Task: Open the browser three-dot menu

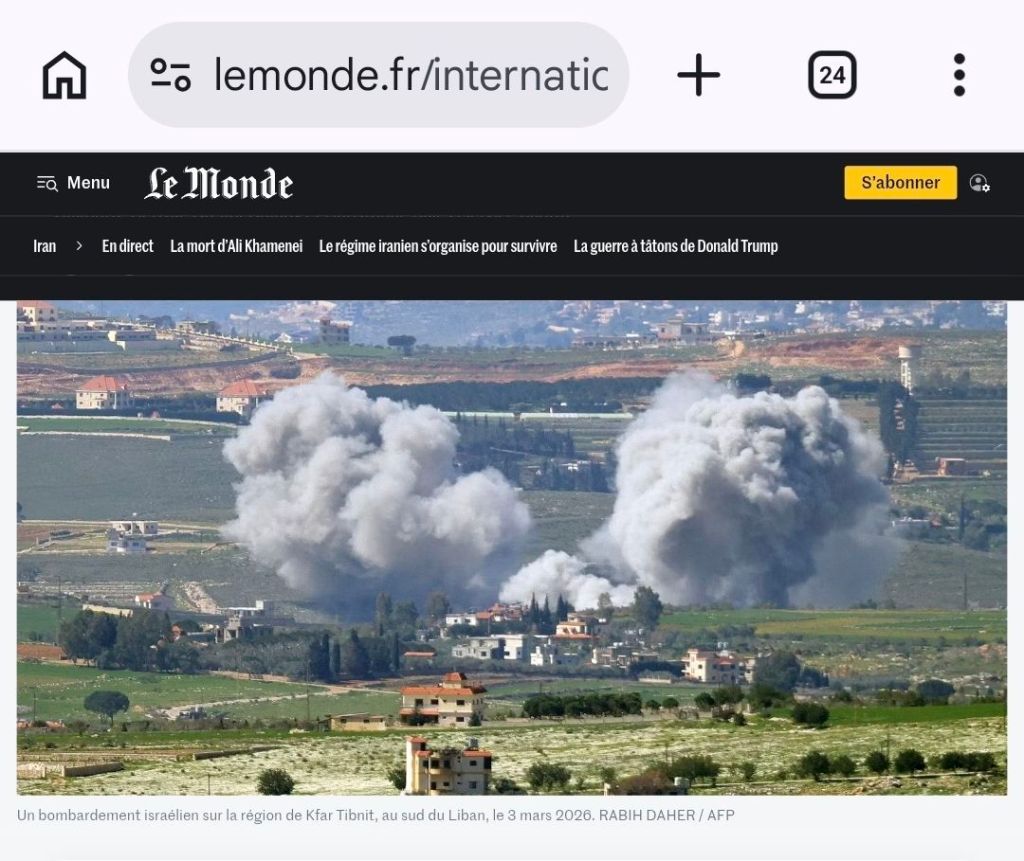Action: coord(959,75)
